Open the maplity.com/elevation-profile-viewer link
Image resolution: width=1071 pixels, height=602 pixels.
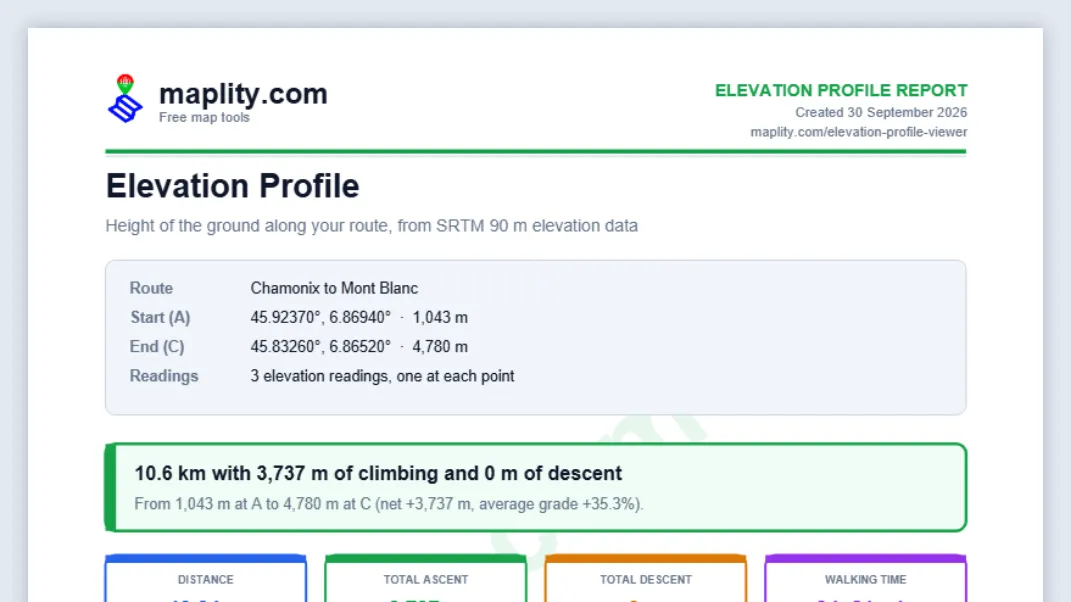(859, 132)
